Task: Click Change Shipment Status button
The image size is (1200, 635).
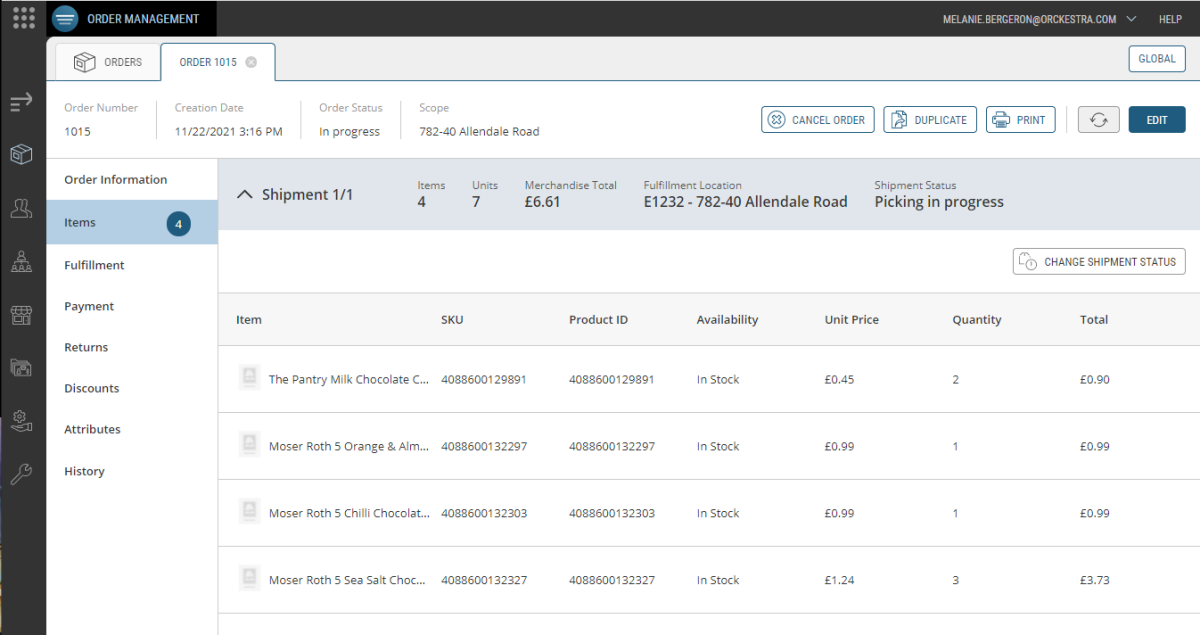Action: [1099, 262]
